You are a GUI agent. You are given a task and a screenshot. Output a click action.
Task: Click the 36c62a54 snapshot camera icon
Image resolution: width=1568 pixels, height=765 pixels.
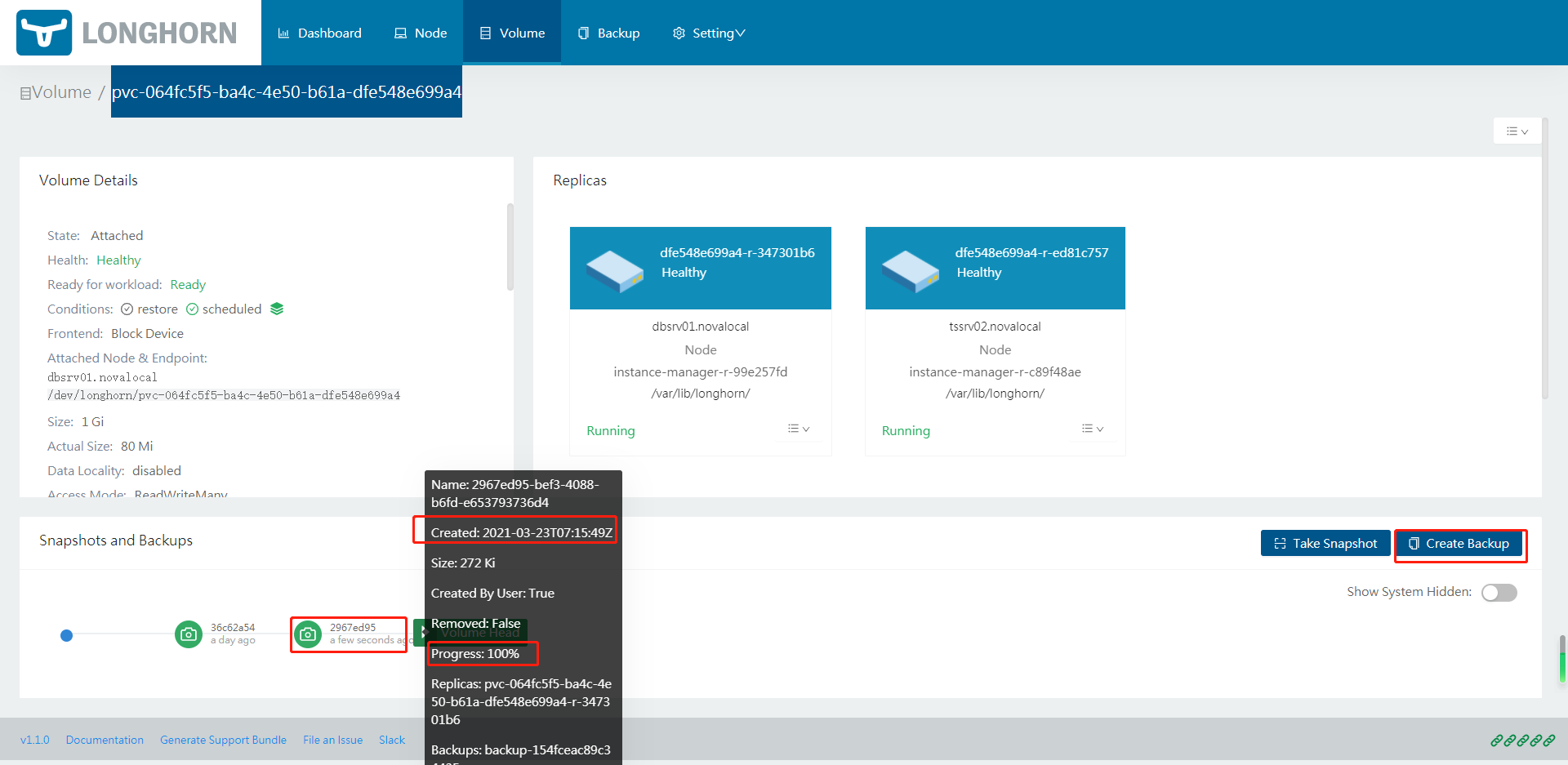point(189,634)
